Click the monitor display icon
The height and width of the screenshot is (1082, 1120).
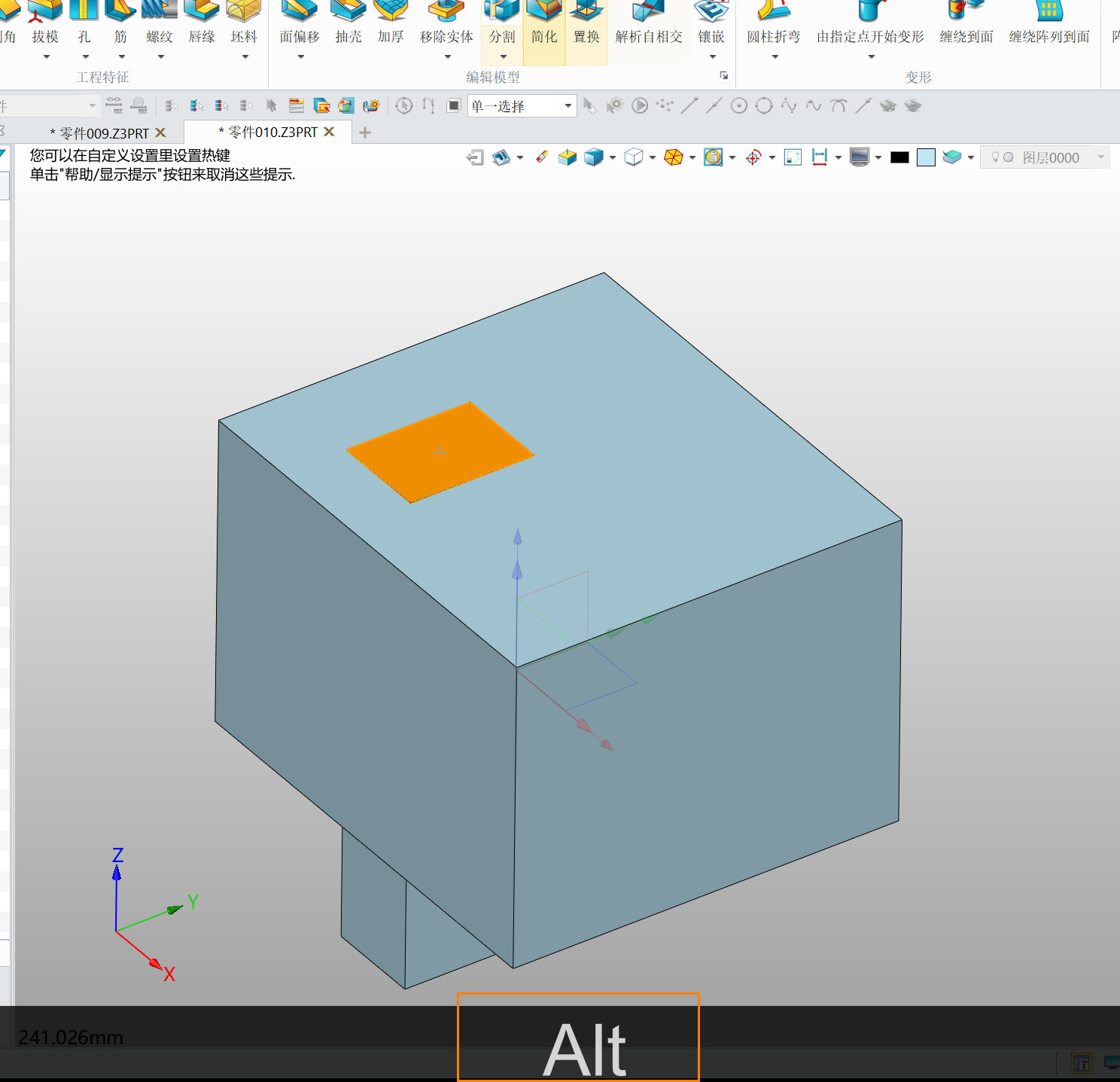tap(860, 157)
